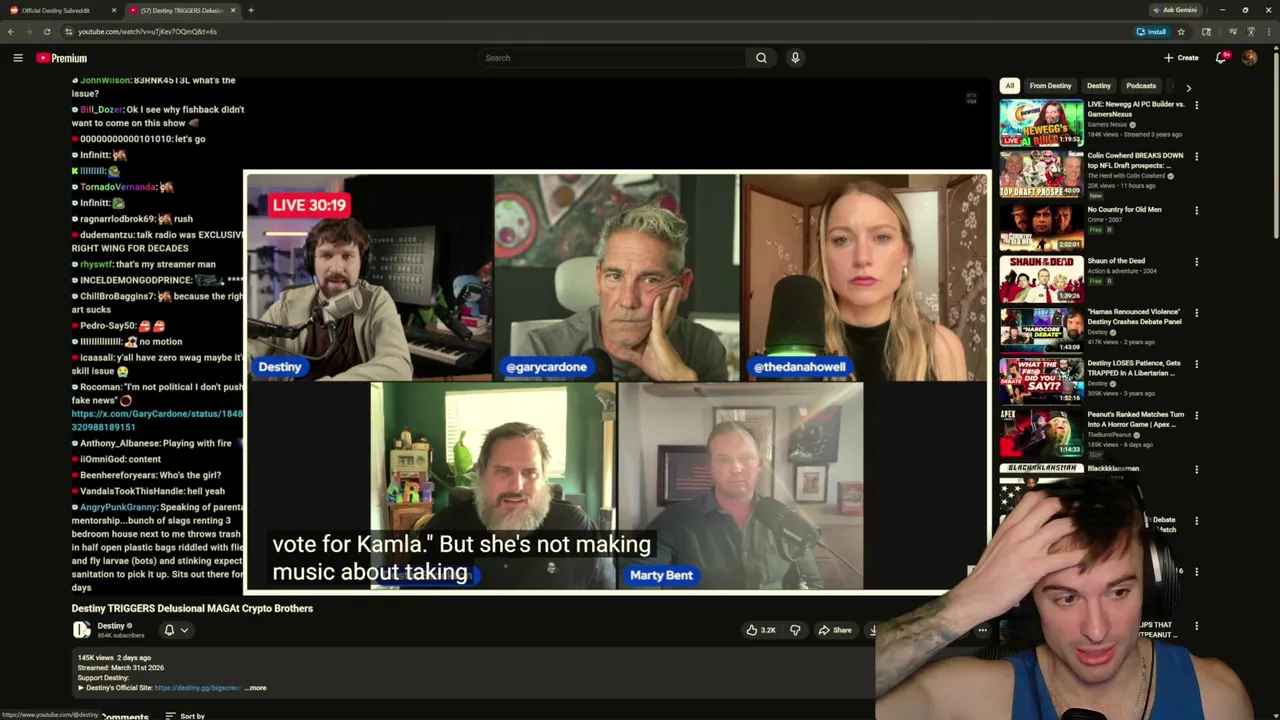Open Hamas Renounced Violence video thumbnail
The image size is (1280, 720).
point(1041,329)
